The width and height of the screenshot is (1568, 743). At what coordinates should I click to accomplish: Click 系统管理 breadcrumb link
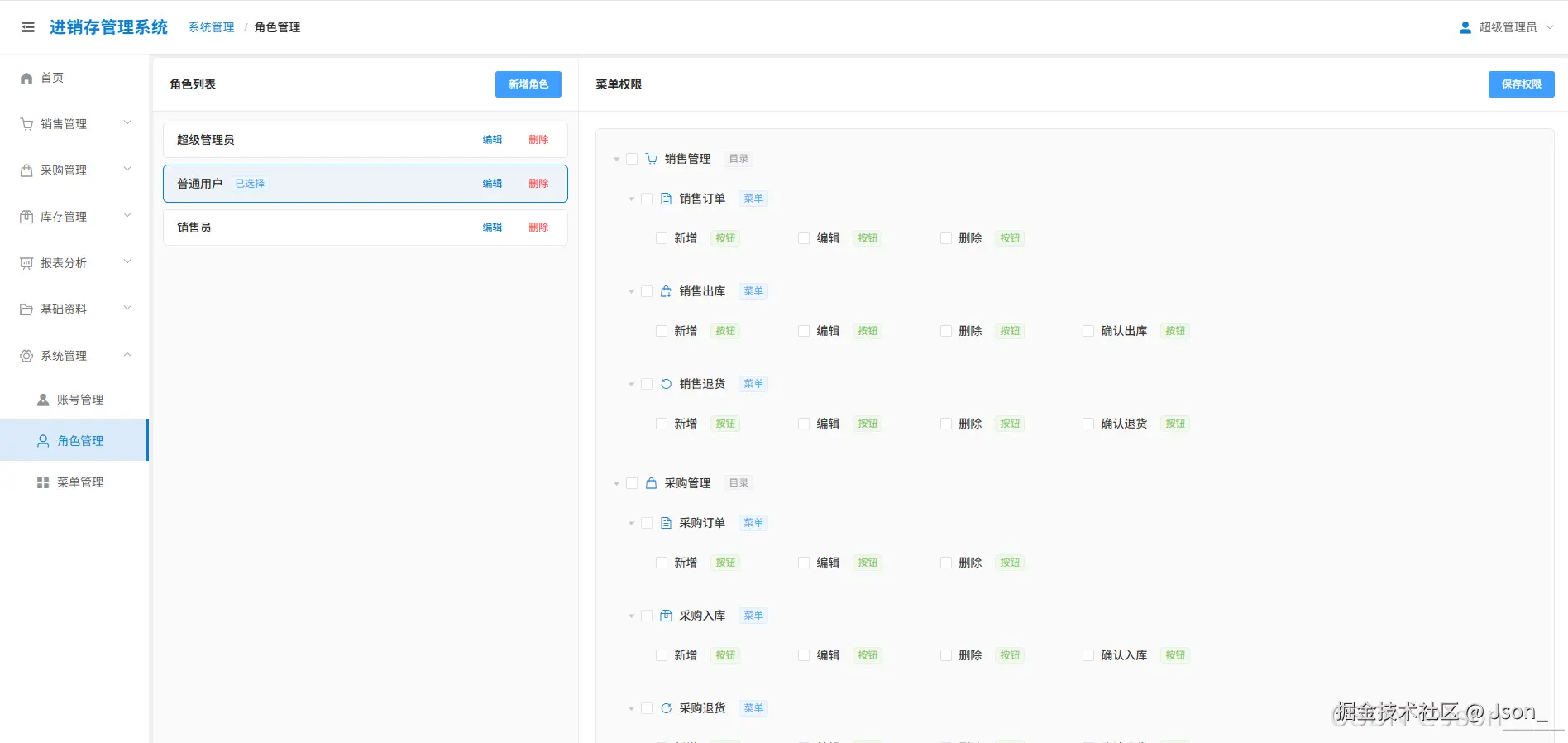[212, 27]
